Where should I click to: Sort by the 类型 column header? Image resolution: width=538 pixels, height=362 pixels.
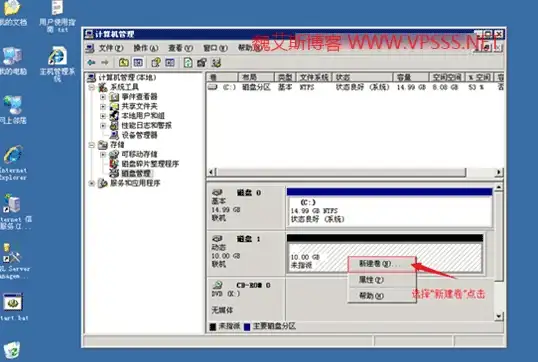pyautogui.click(x=285, y=78)
